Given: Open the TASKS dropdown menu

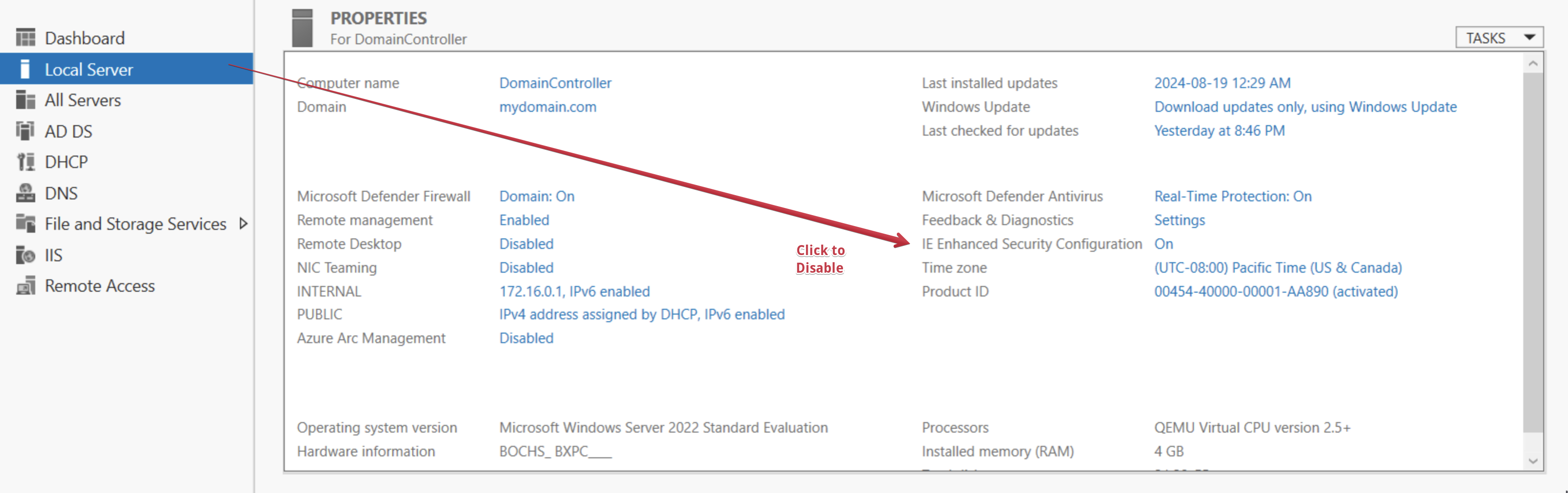Looking at the screenshot, I should 1499,37.
